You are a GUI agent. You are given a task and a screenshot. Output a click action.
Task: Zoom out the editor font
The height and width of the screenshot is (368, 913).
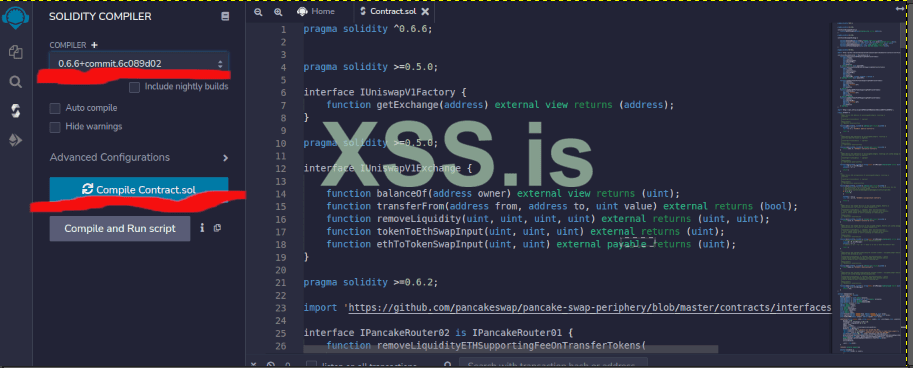pyautogui.click(x=258, y=12)
